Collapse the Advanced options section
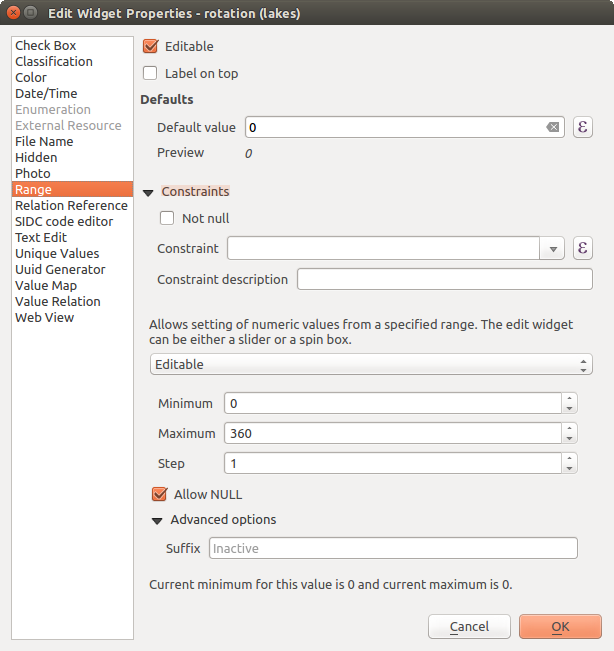 [157, 520]
